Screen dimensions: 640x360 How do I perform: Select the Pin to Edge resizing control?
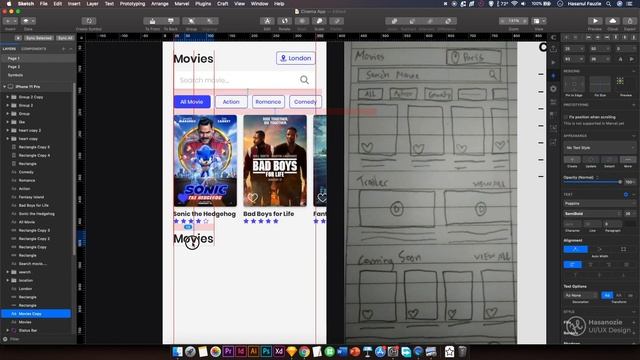[x=573, y=84]
